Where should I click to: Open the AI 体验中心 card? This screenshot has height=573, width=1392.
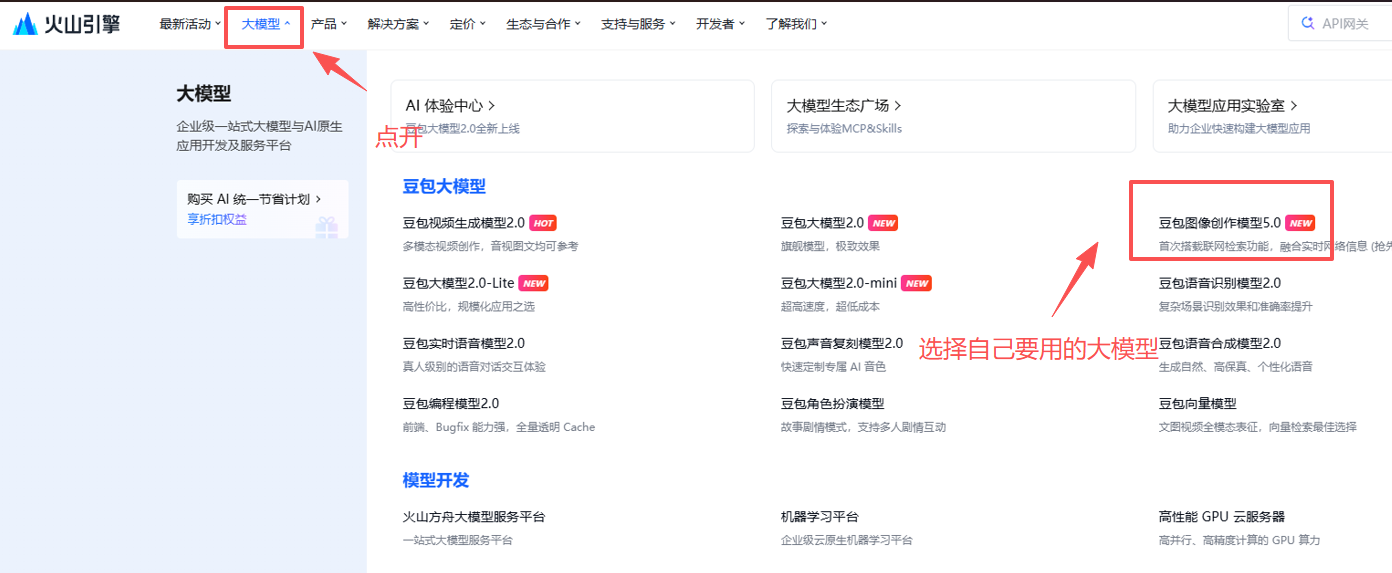(571, 115)
